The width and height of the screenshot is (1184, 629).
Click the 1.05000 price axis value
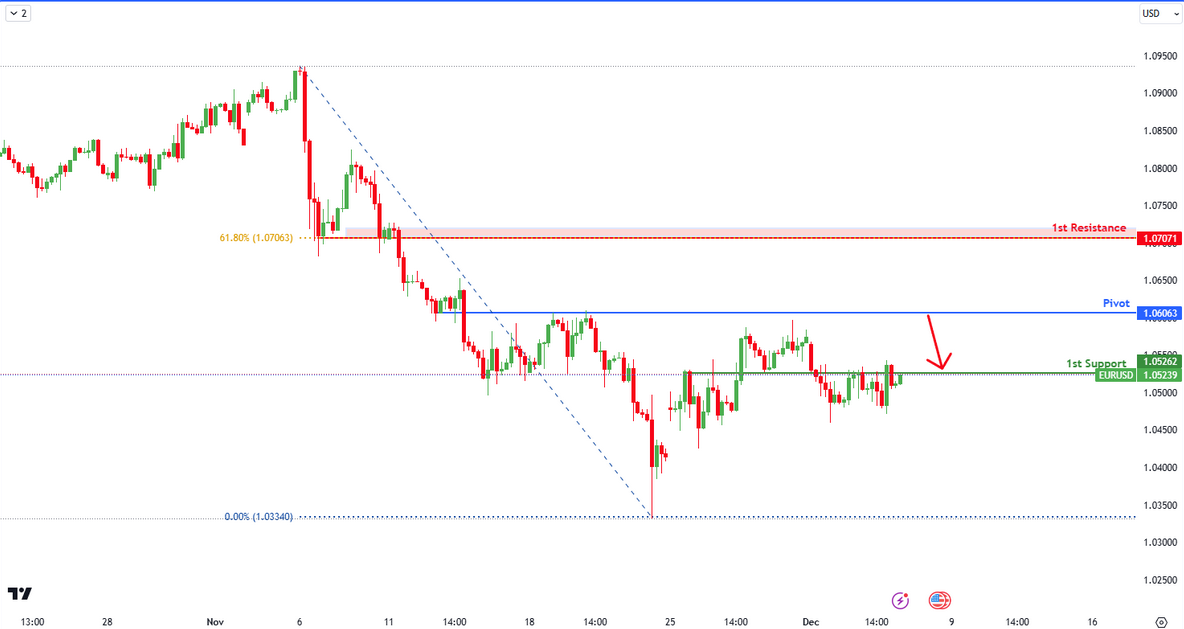pos(1160,393)
